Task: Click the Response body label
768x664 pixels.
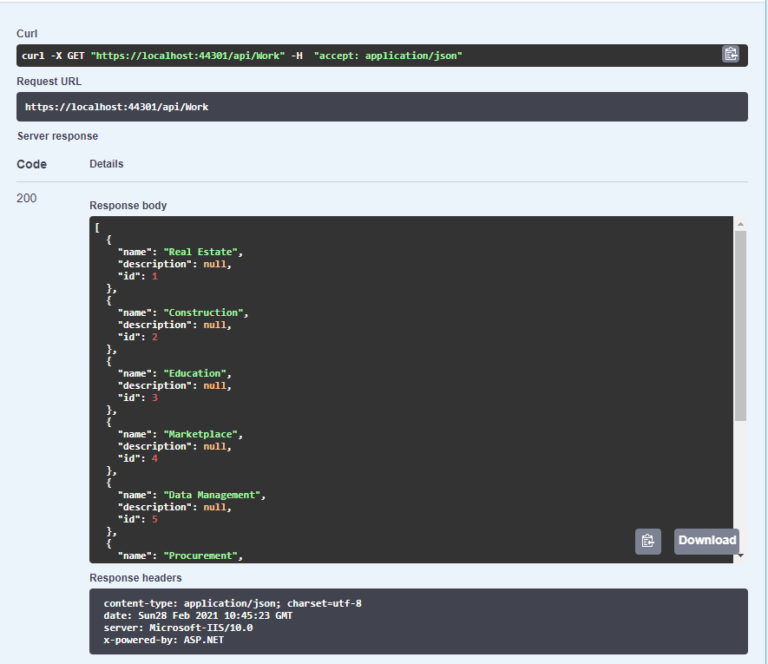Action: pyautogui.click(x=128, y=206)
